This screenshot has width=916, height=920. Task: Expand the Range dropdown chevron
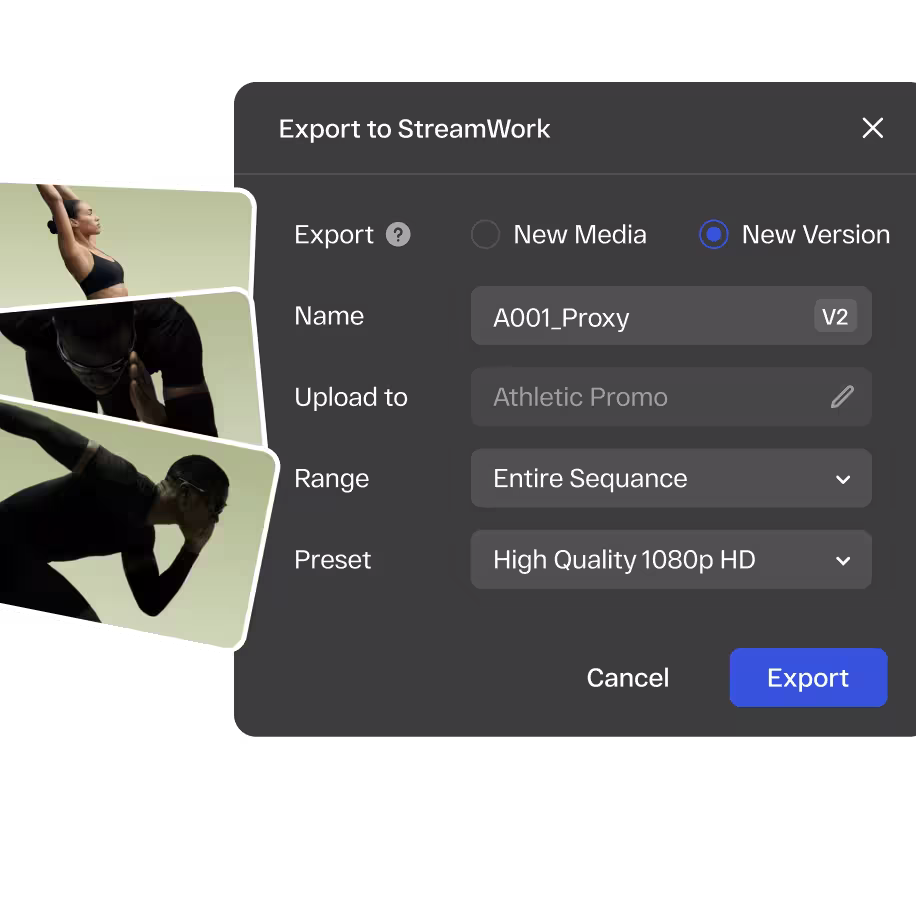click(843, 479)
